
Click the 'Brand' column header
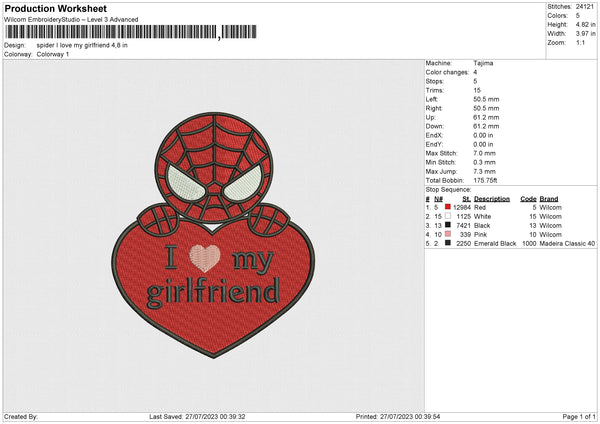click(x=549, y=199)
